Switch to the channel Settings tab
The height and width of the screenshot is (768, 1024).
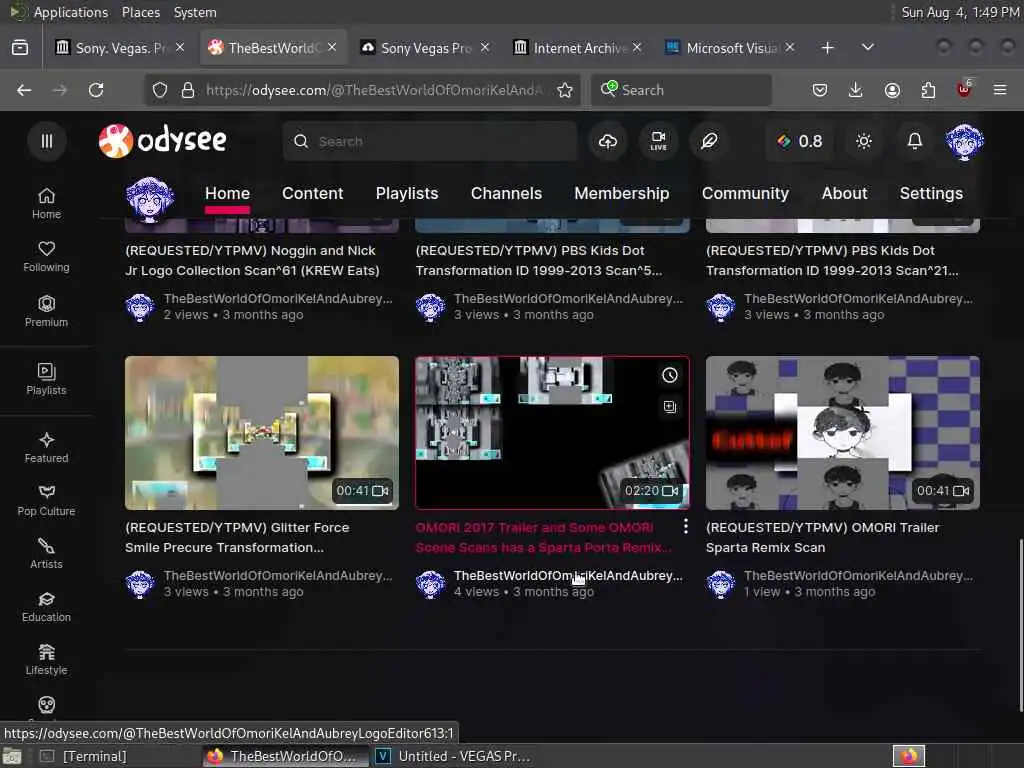click(931, 194)
